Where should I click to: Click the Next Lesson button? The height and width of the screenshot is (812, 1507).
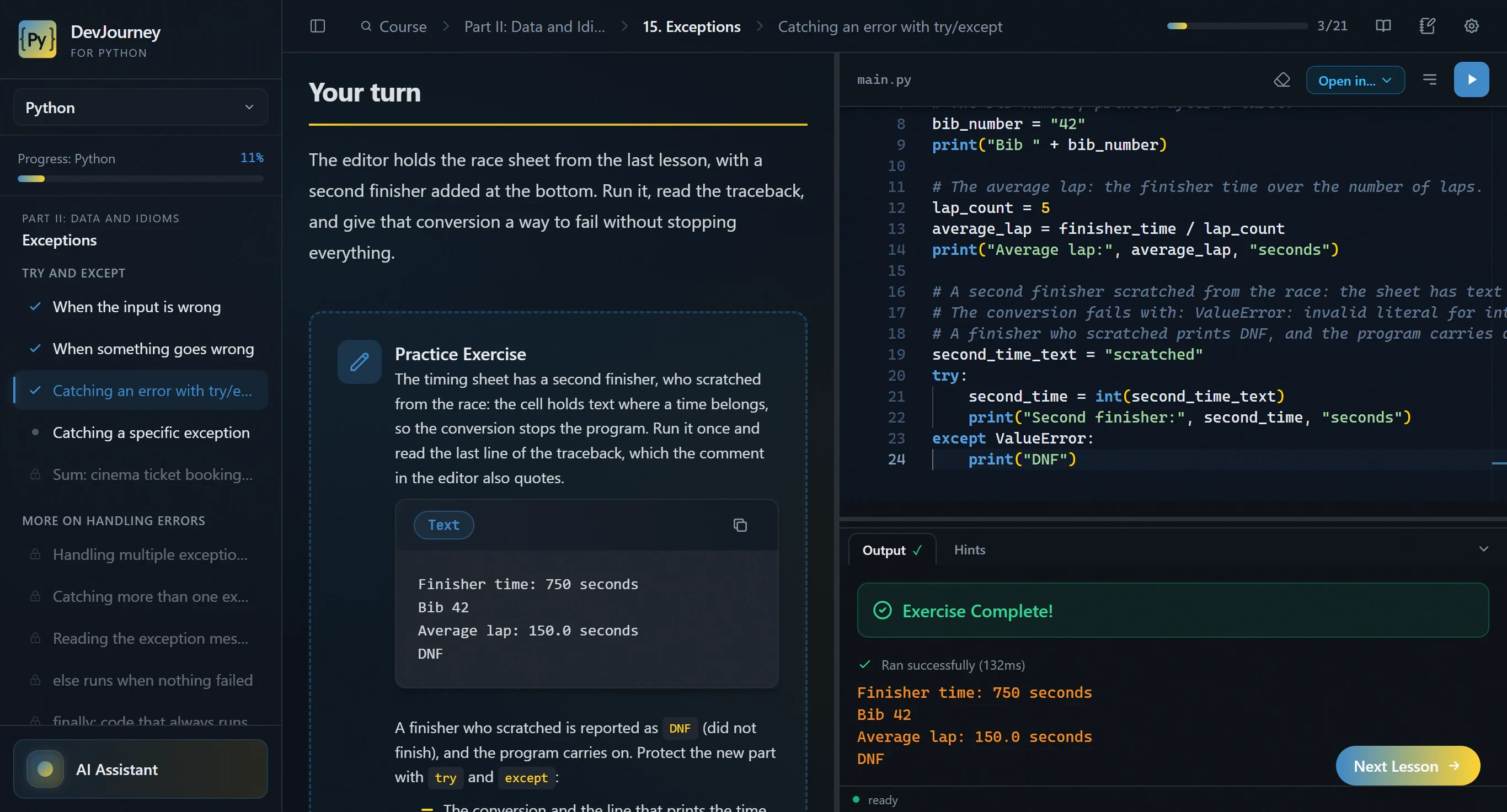pos(1408,766)
